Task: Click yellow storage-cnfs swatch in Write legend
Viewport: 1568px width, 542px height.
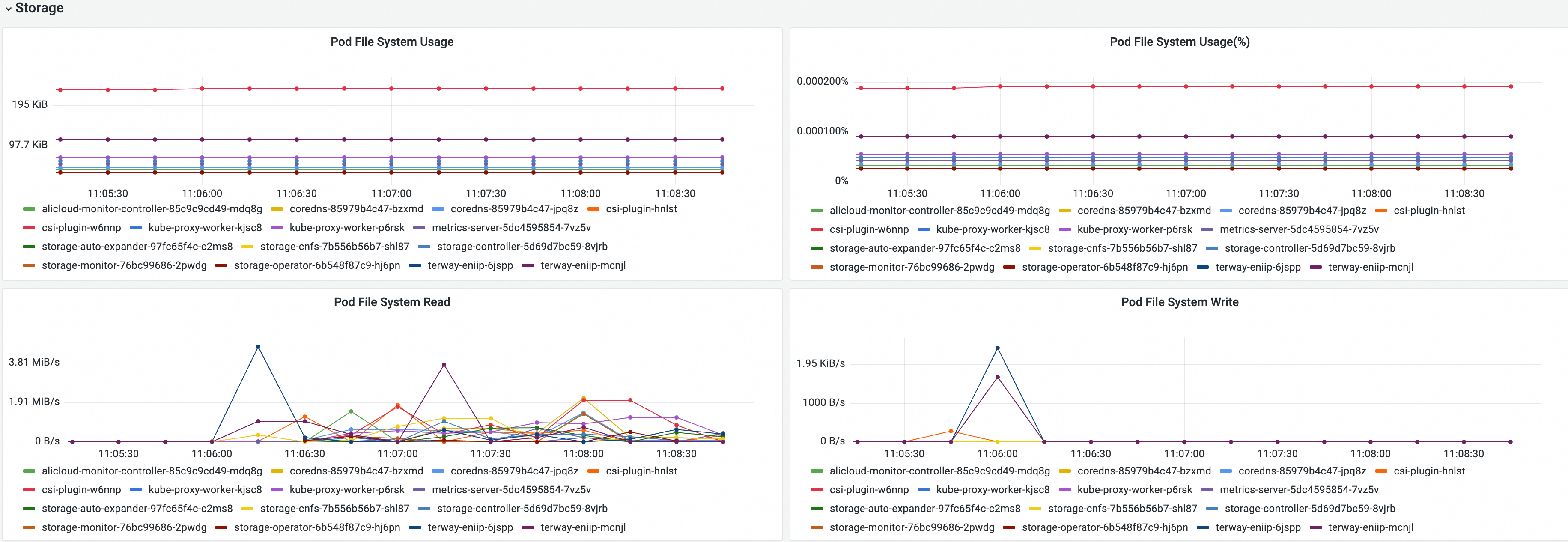Action: pos(1035,509)
